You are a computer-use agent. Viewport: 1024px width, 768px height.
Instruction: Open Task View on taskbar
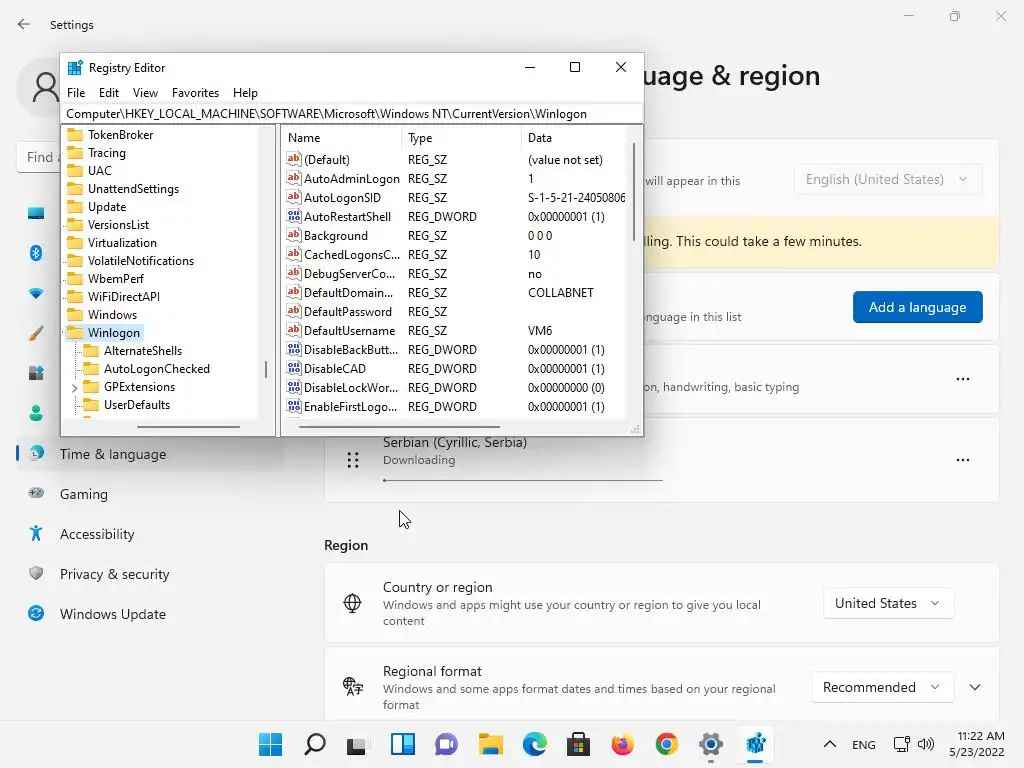(x=357, y=744)
